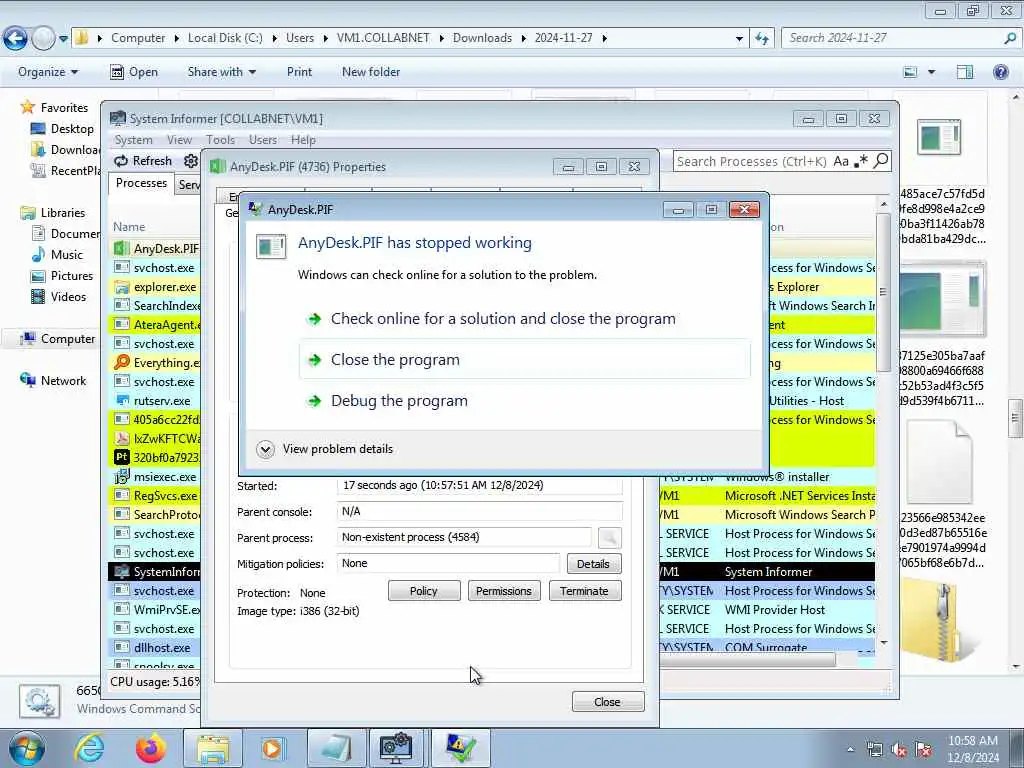The height and width of the screenshot is (768, 1024).
Task: Open address bar history dropdown
Action: click(739, 39)
